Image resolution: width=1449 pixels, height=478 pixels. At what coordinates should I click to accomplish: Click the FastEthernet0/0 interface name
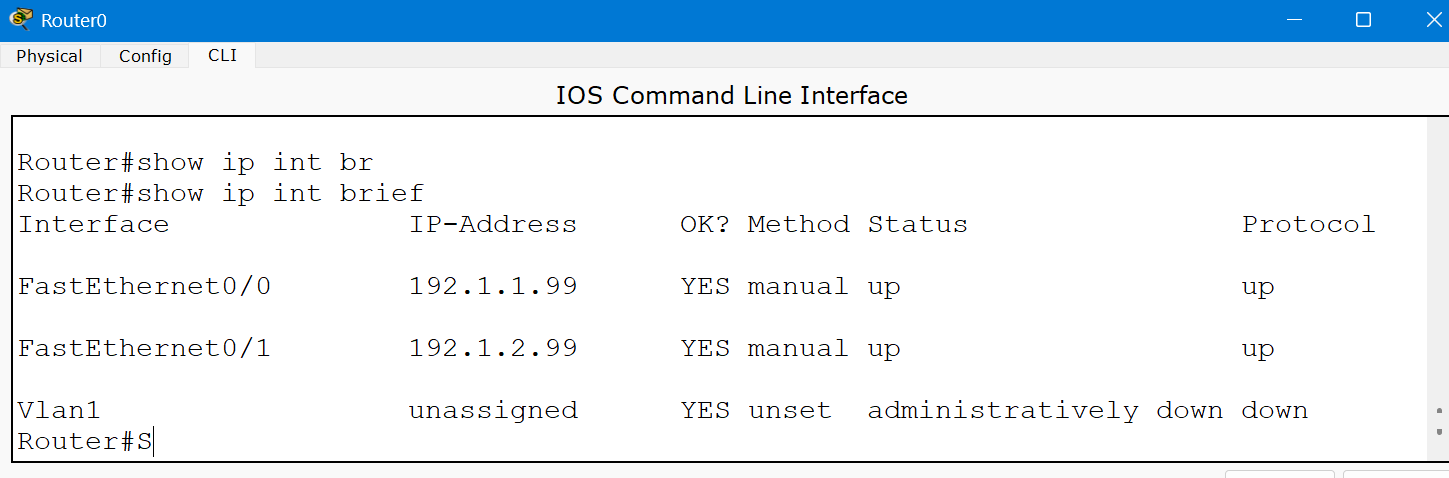(144, 287)
